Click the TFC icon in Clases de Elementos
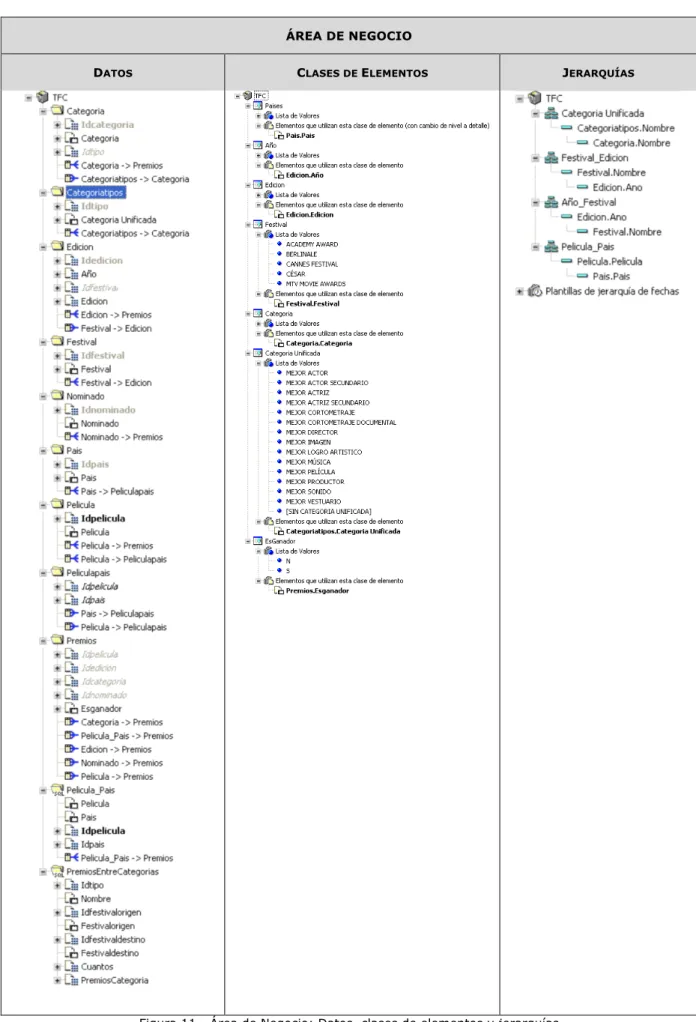The height and width of the screenshot is (1022, 696). [248, 95]
